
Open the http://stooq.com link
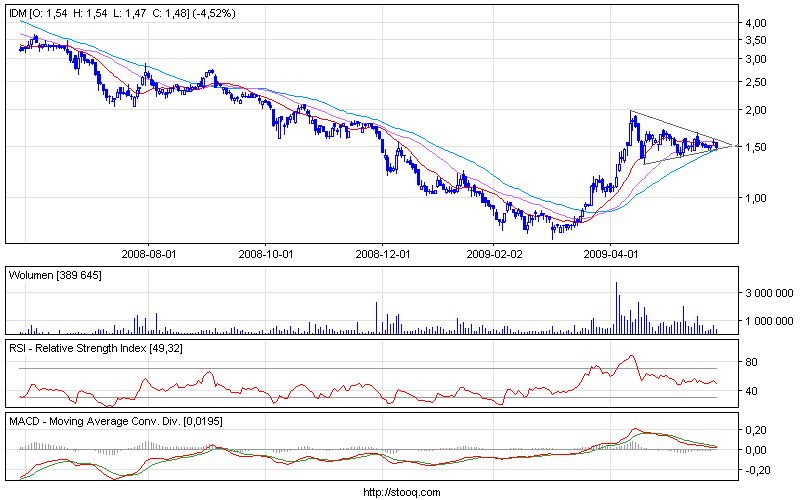pyautogui.click(x=402, y=492)
